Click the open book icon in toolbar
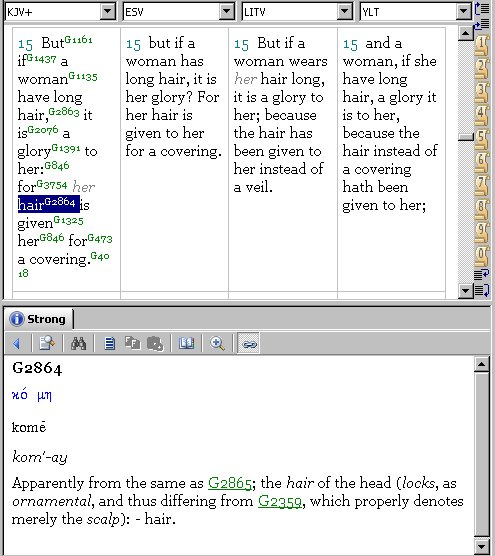This screenshot has width=495, height=556. (x=186, y=343)
